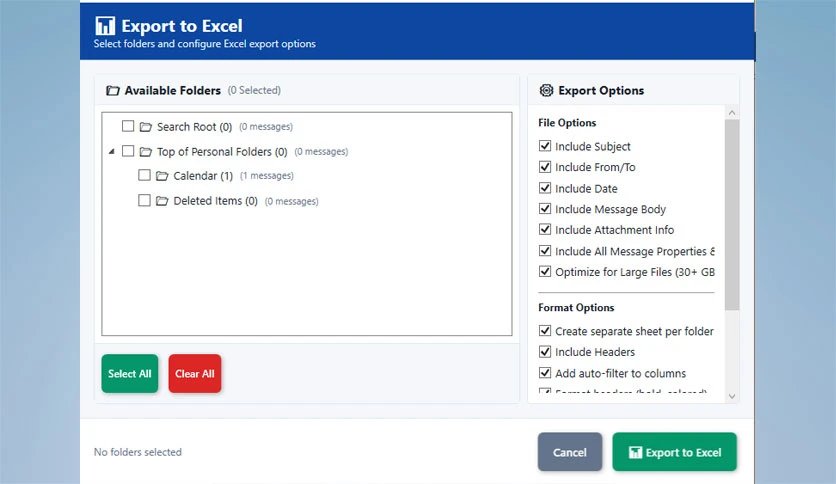Click the Export Options gear icon

[546, 90]
